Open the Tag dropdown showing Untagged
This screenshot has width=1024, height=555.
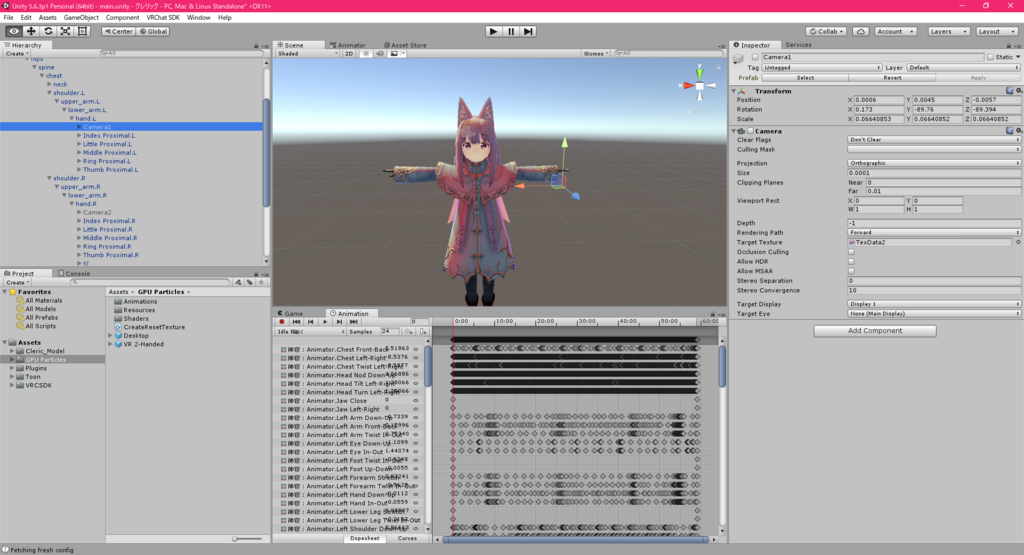pyautogui.click(x=822, y=67)
